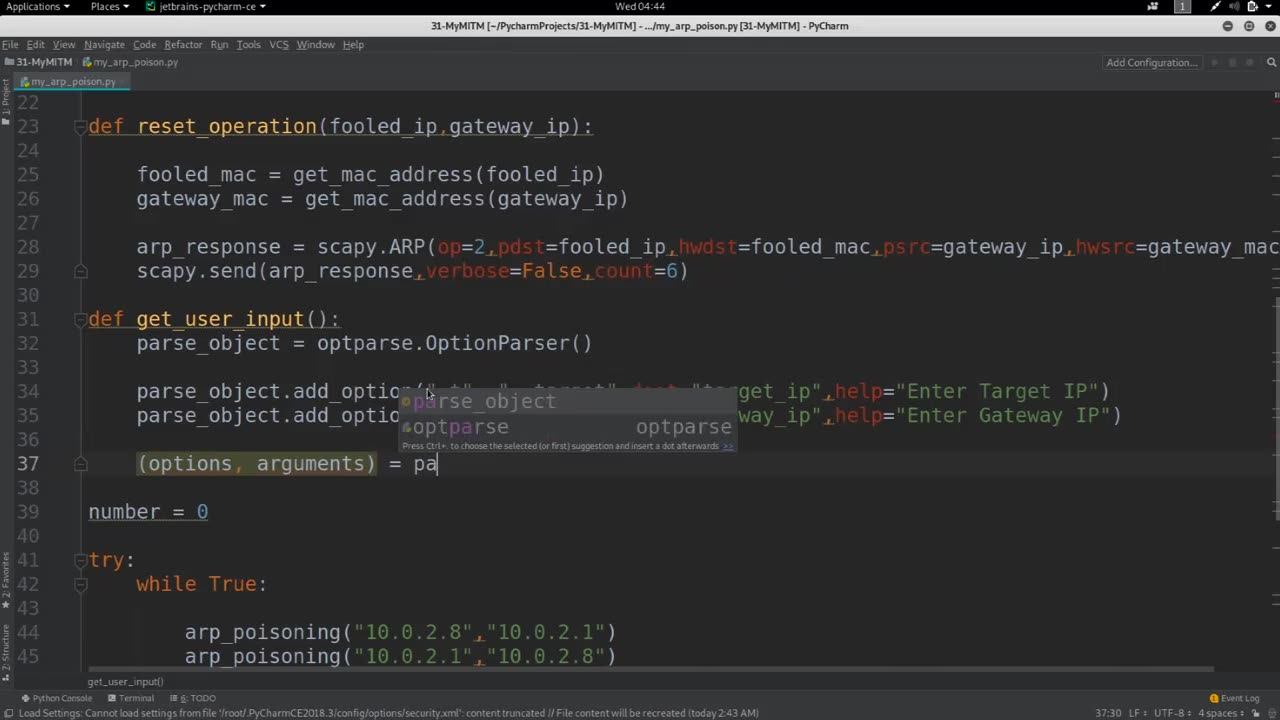Open the Terminal tool window
The height and width of the screenshot is (720, 1280).
131,698
